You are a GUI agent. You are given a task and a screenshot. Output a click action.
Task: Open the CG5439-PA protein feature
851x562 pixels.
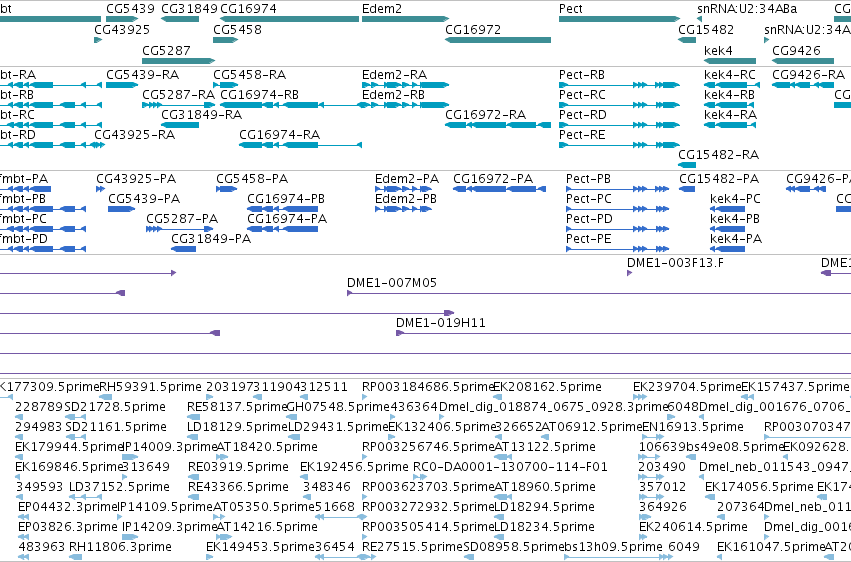(122, 209)
